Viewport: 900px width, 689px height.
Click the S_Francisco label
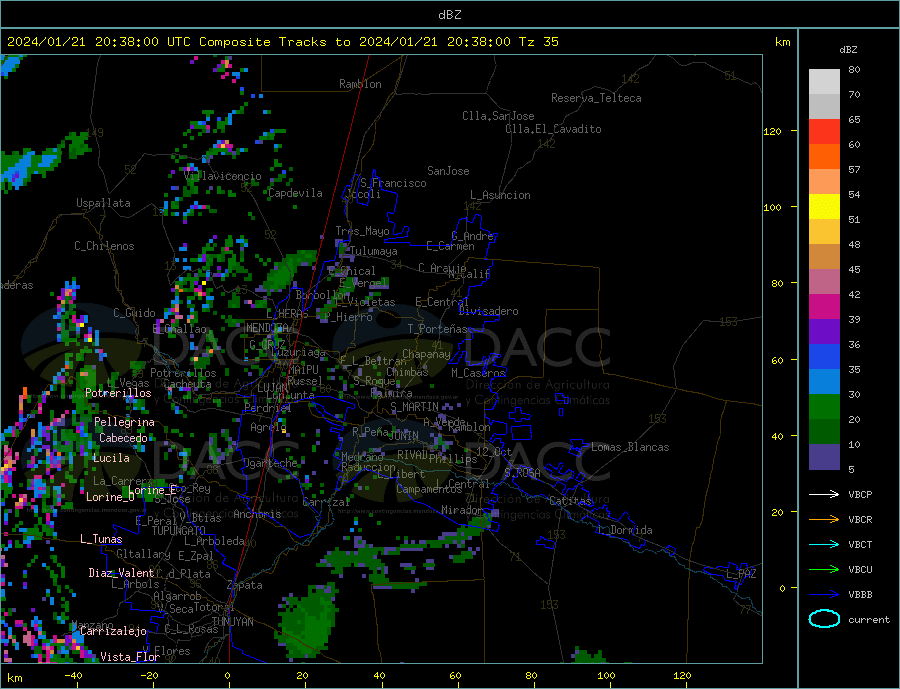[x=393, y=183]
